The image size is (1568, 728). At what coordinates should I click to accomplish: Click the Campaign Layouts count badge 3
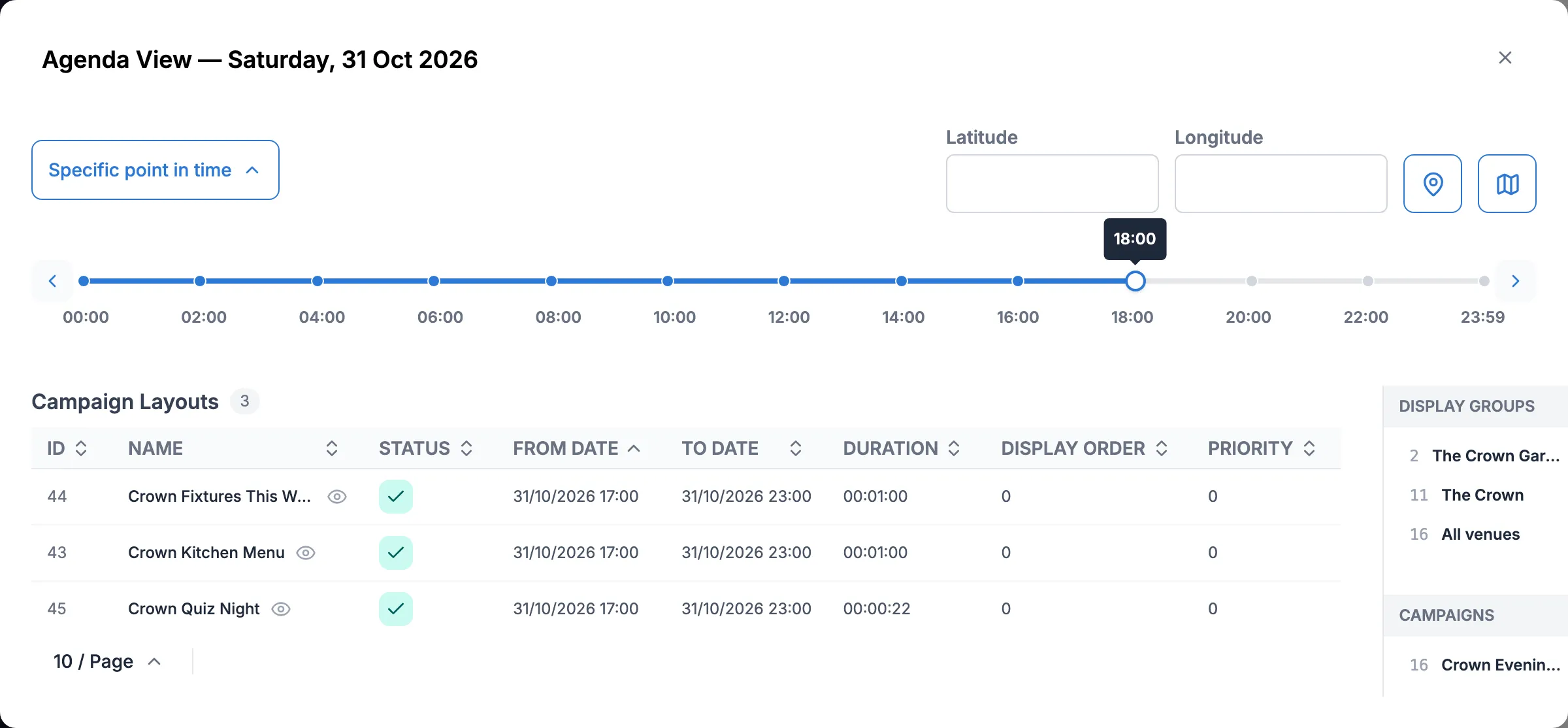[245, 401]
